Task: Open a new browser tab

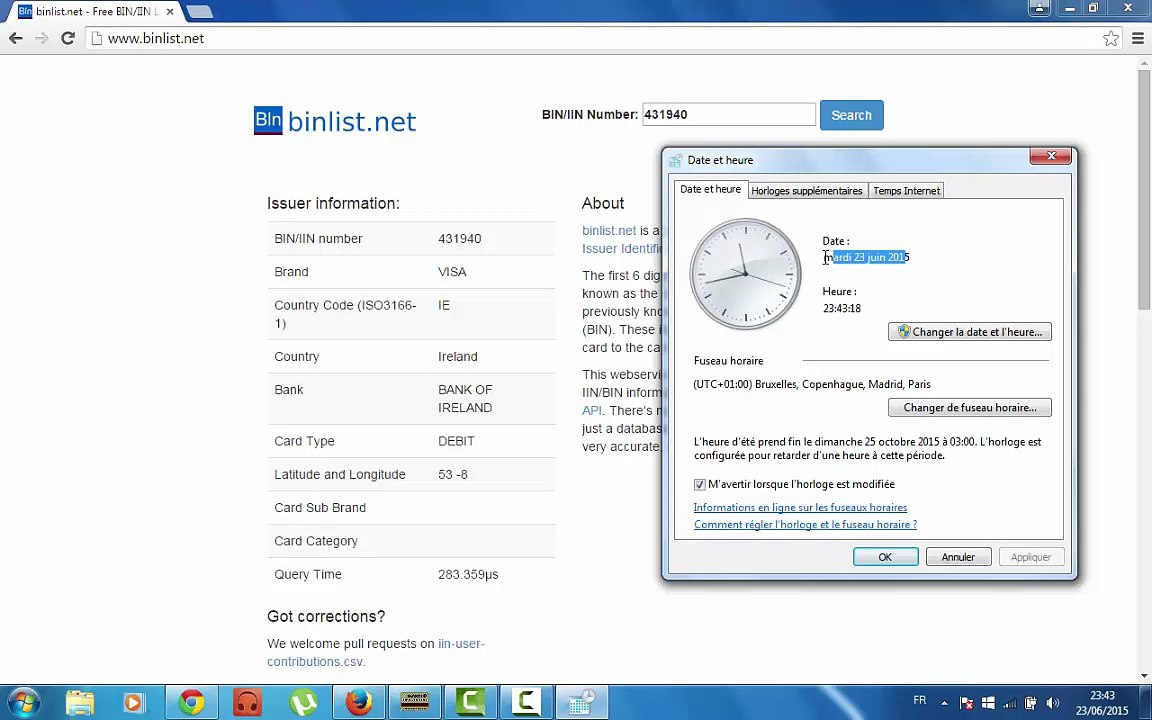Action: tap(198, 12)
